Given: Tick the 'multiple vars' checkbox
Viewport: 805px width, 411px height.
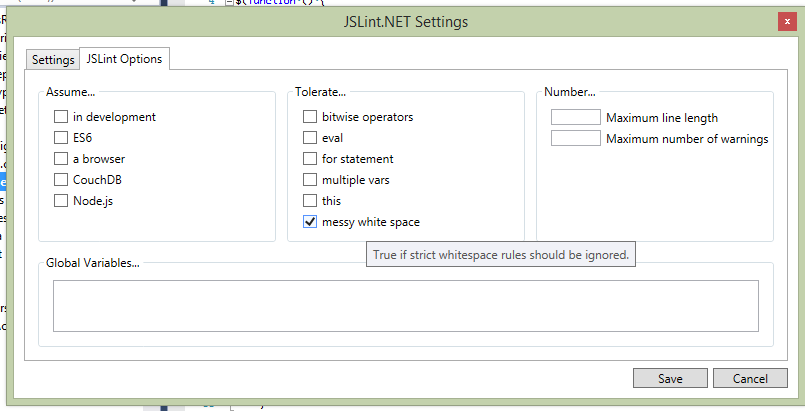Looking at the screenshot, I should pos(310,180).
